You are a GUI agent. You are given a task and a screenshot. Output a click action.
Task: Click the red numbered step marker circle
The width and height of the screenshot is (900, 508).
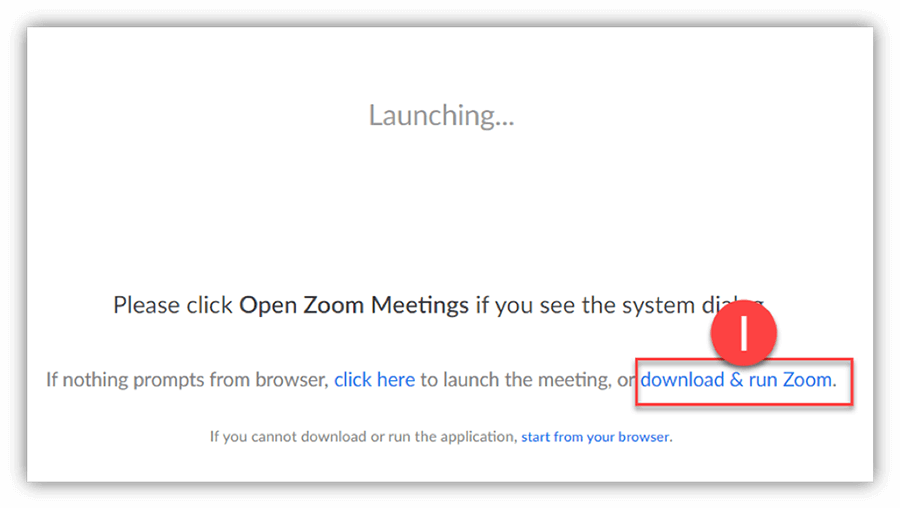pos(743,333)
